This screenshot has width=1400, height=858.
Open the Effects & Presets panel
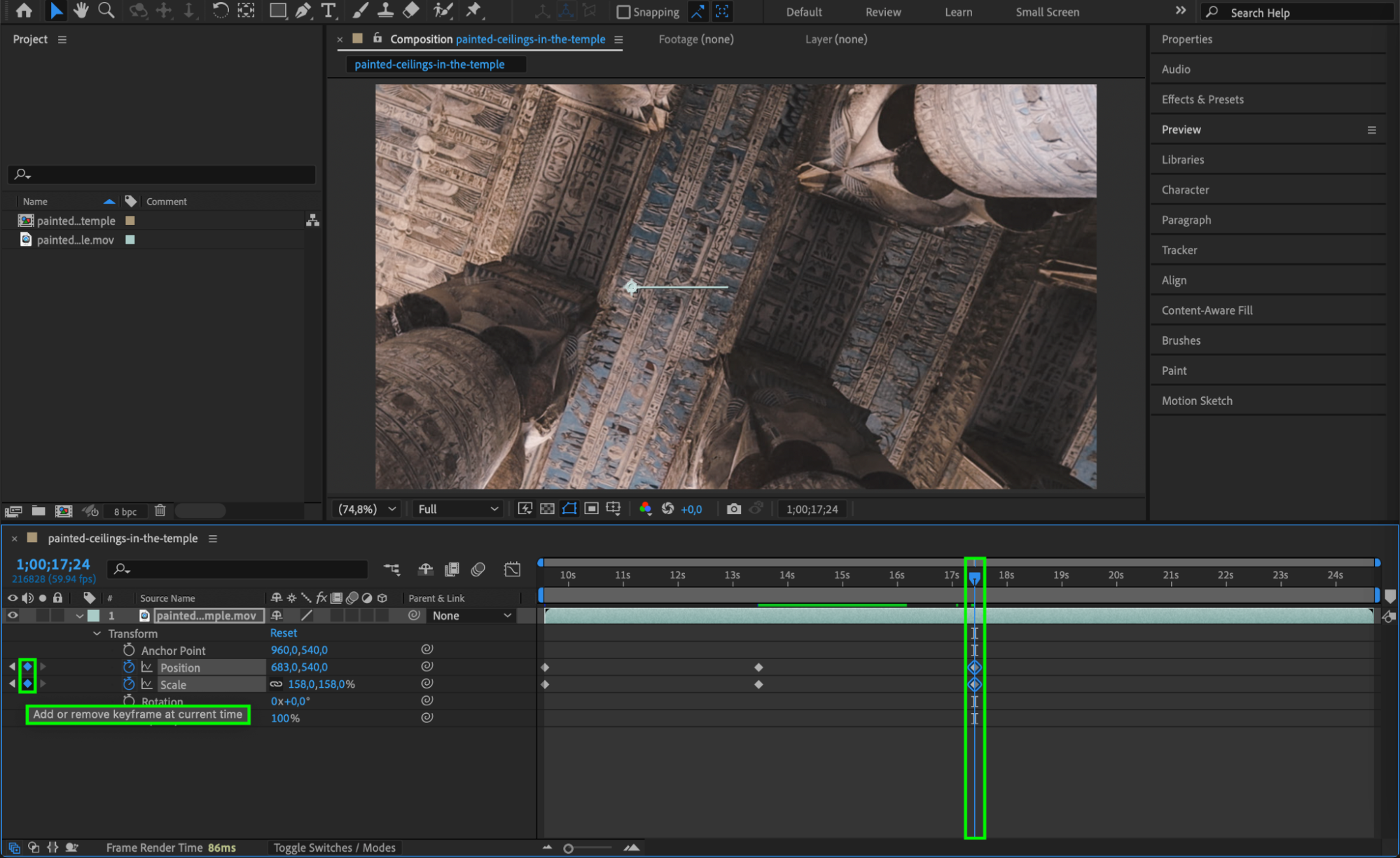coord(1202,99)
